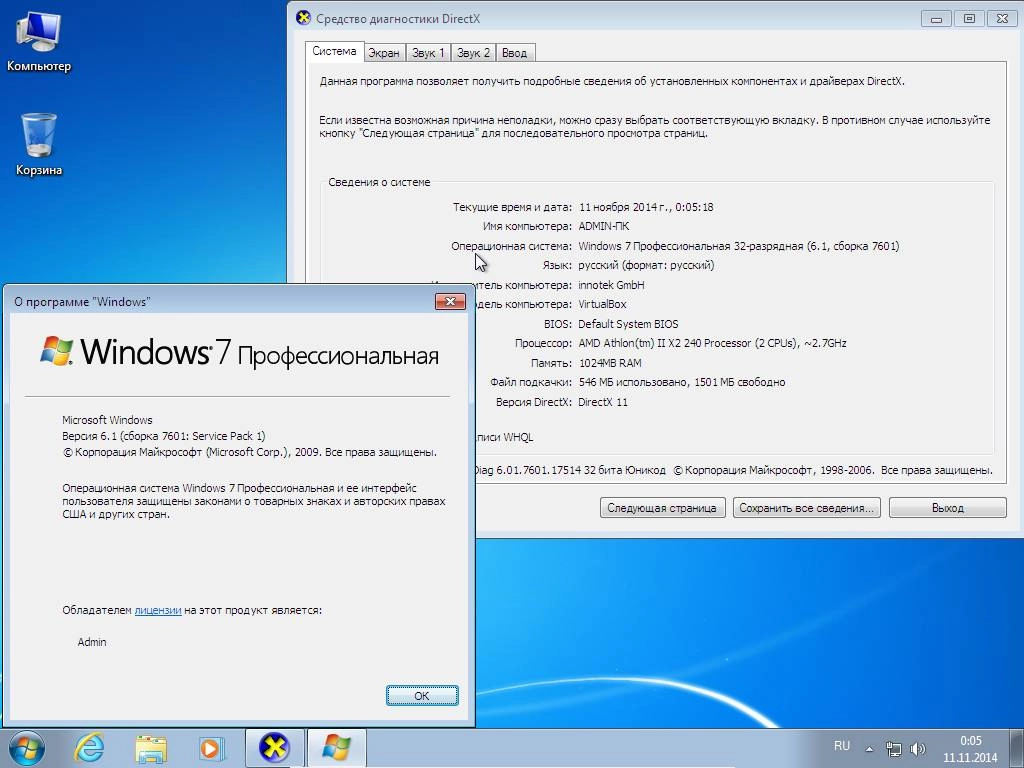Screen dimensions: 1024x768
Task: Confirm with OK in About Windows dialog
Action: tap(422, 696)
